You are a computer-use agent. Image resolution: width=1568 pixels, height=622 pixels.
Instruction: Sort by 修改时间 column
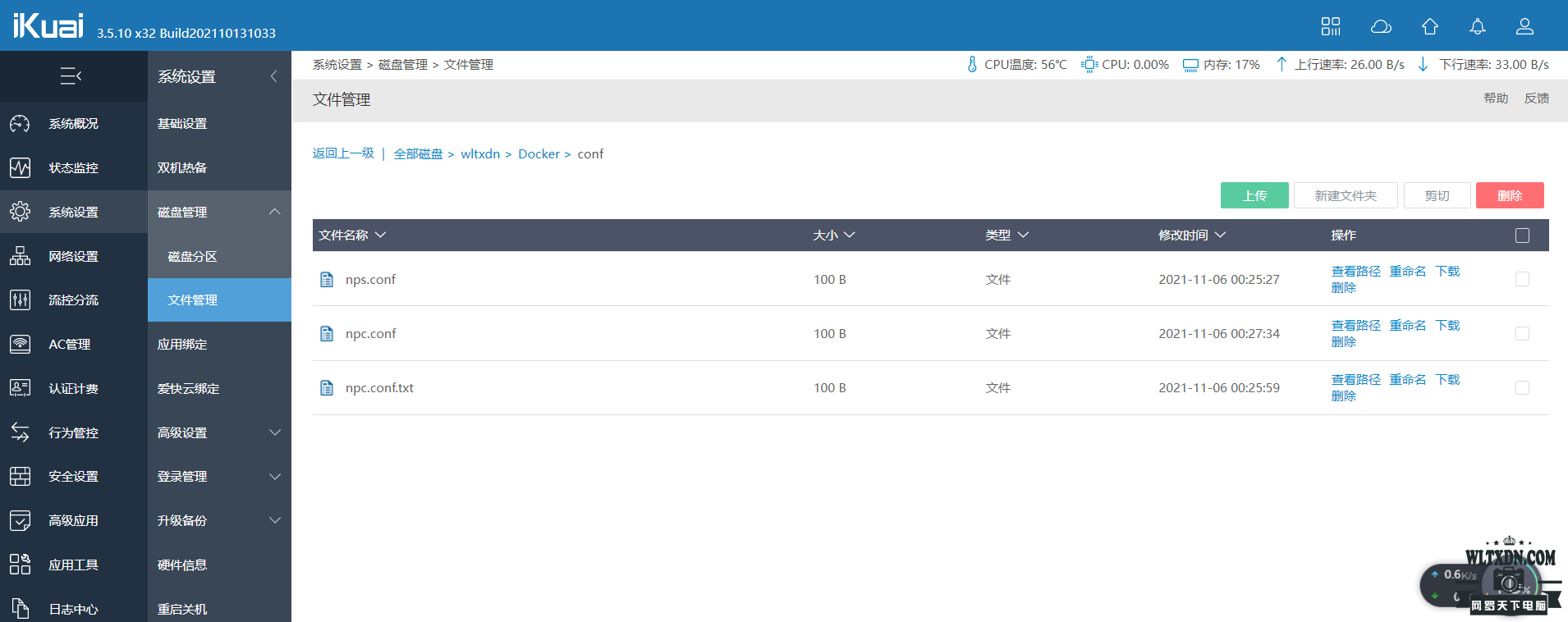(1192, 236)
